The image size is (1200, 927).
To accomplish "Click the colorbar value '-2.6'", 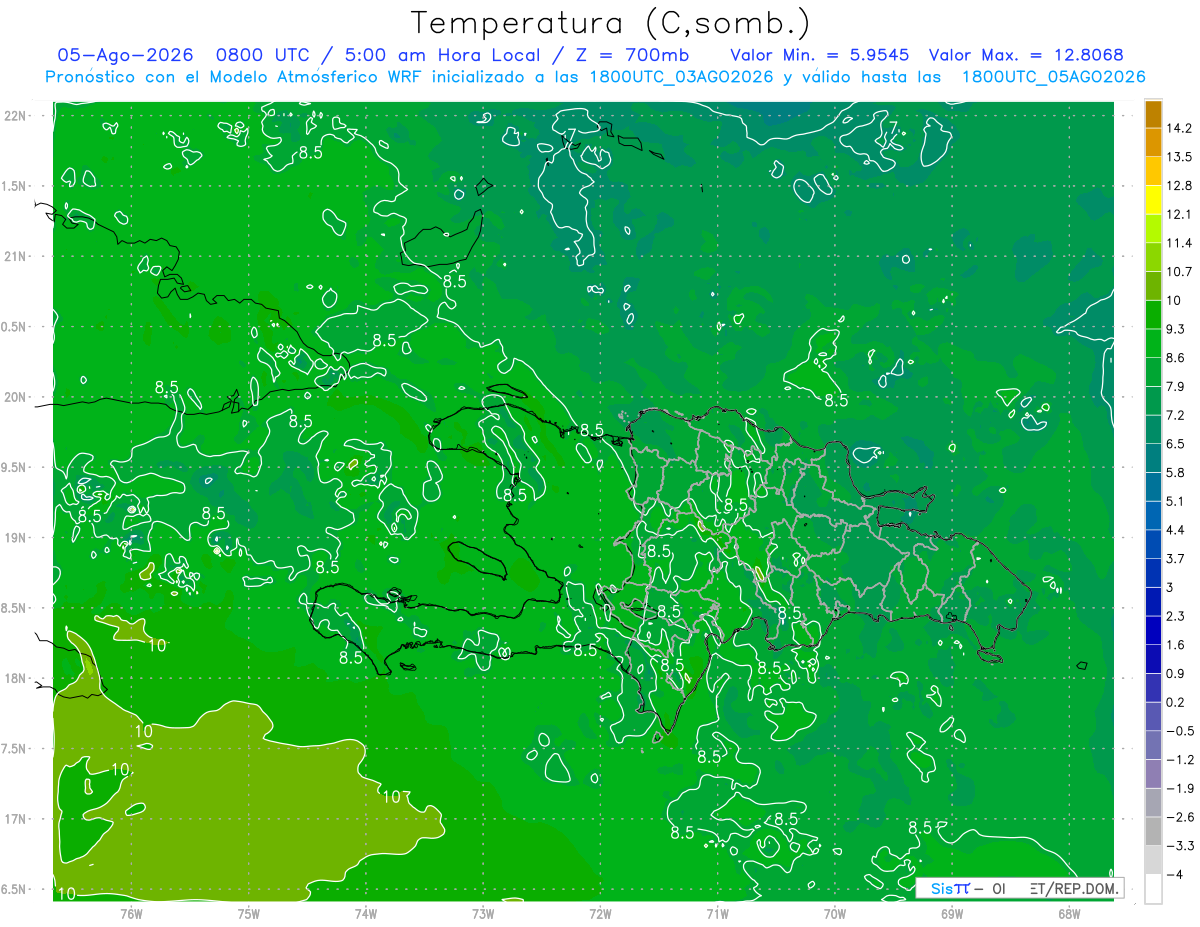I will [1180, 817].
